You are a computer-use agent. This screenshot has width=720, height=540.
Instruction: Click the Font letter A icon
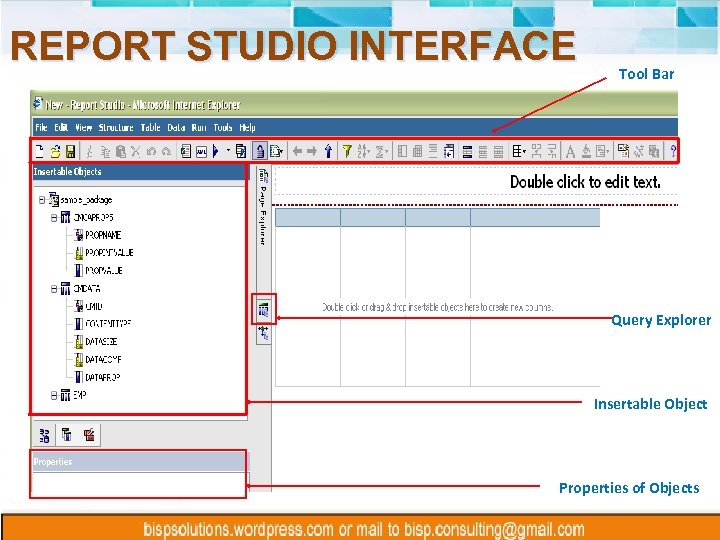(570, 151)
